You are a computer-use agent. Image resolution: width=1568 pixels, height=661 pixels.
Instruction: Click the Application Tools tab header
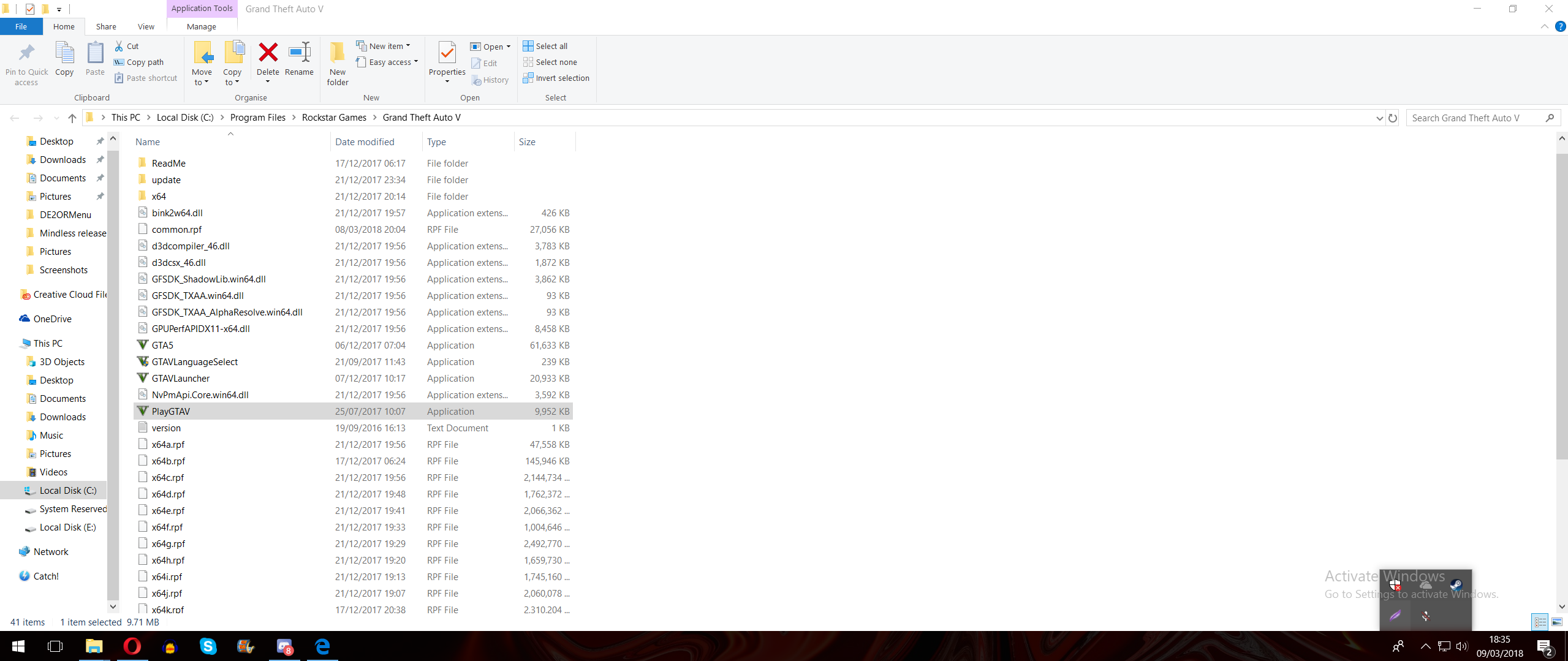pyautogui.click(x=202, y=9)
